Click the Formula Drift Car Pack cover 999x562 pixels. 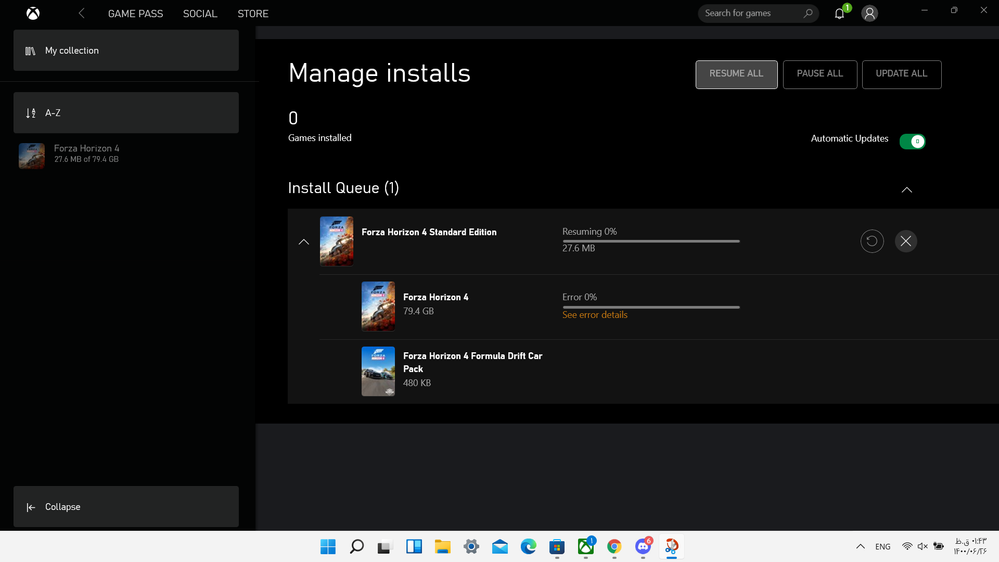[378, 371]
